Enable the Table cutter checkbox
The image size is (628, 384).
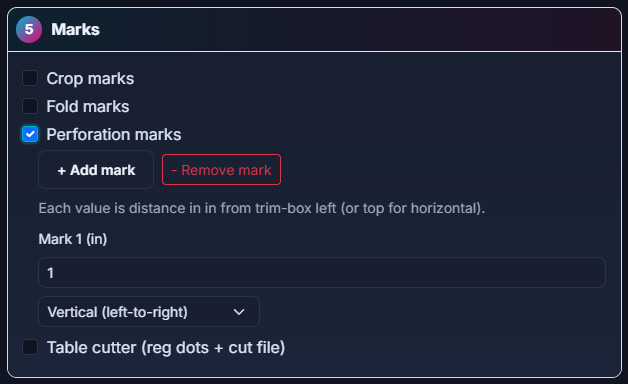[30, 347]
